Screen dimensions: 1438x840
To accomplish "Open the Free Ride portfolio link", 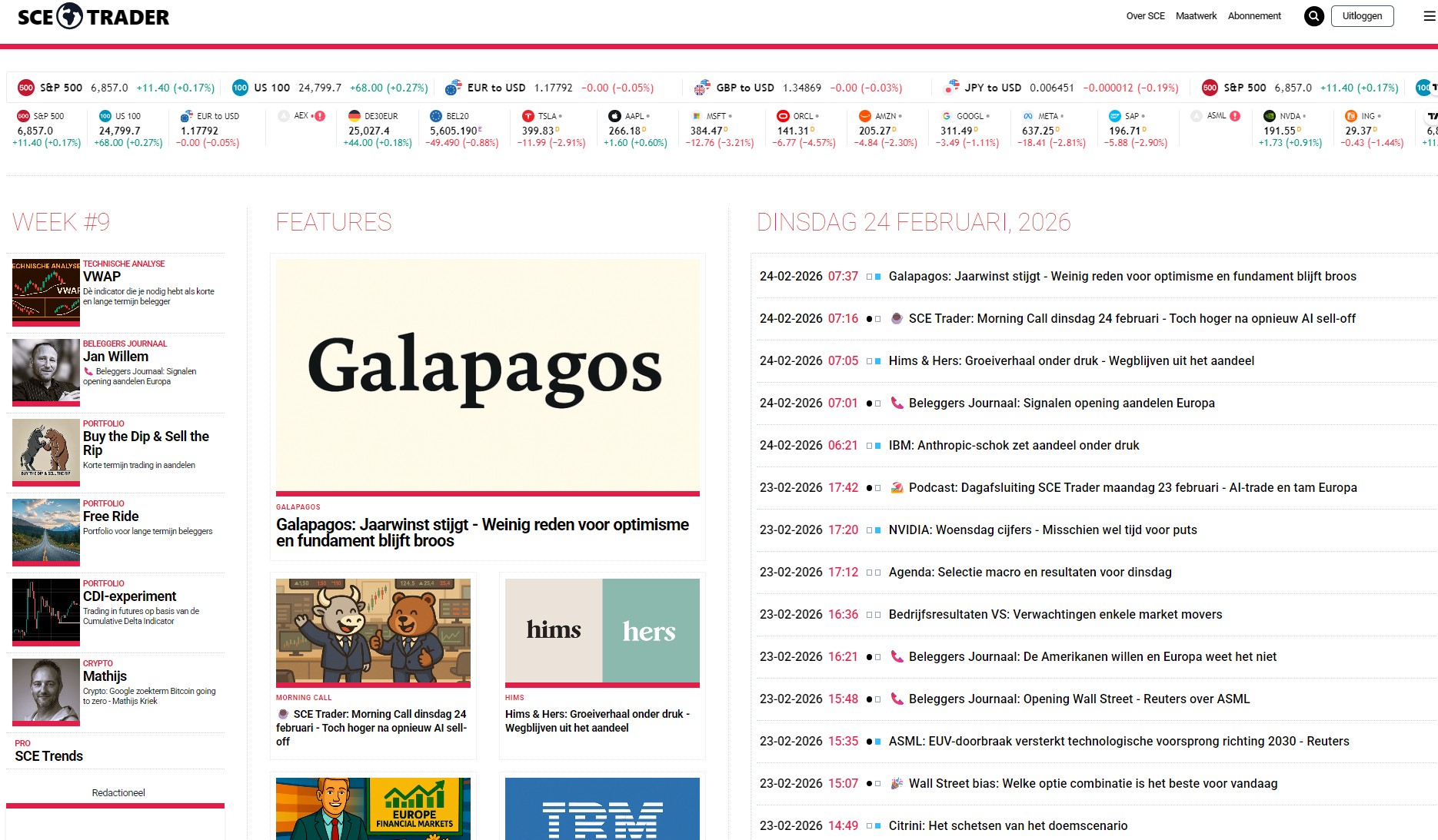I will (x=111, y=516).
